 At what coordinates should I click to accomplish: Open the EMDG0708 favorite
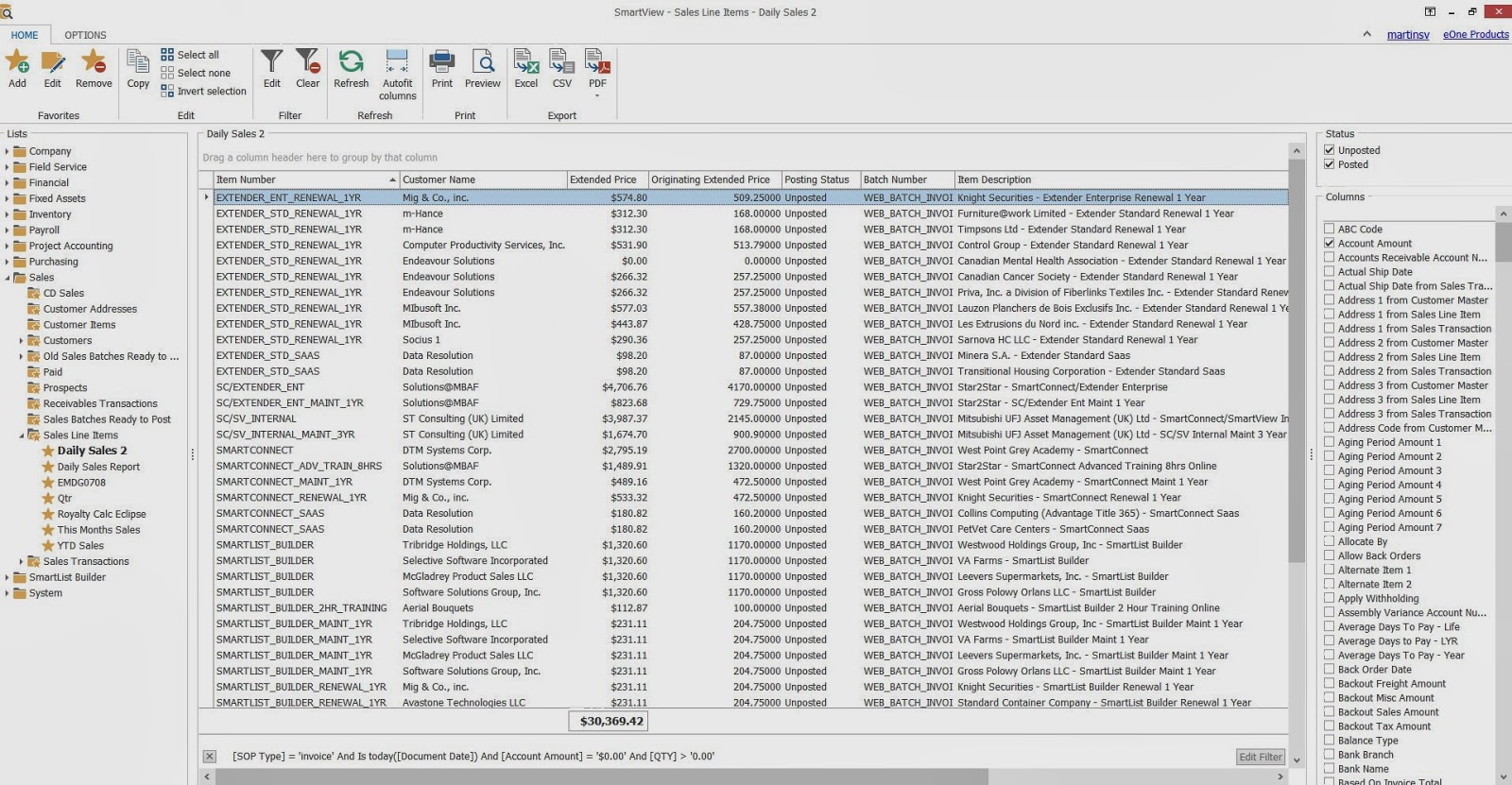(81, 483)
